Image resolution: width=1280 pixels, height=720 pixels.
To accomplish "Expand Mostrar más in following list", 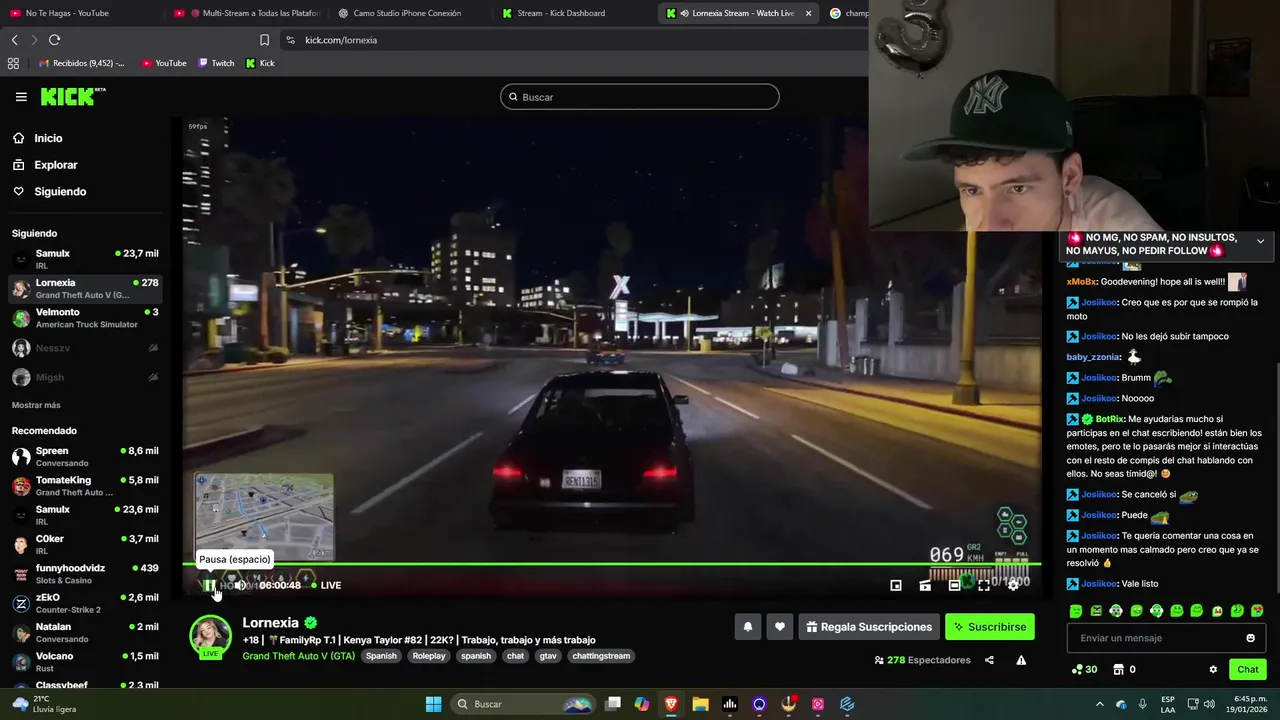I will [x=36, y=405].
